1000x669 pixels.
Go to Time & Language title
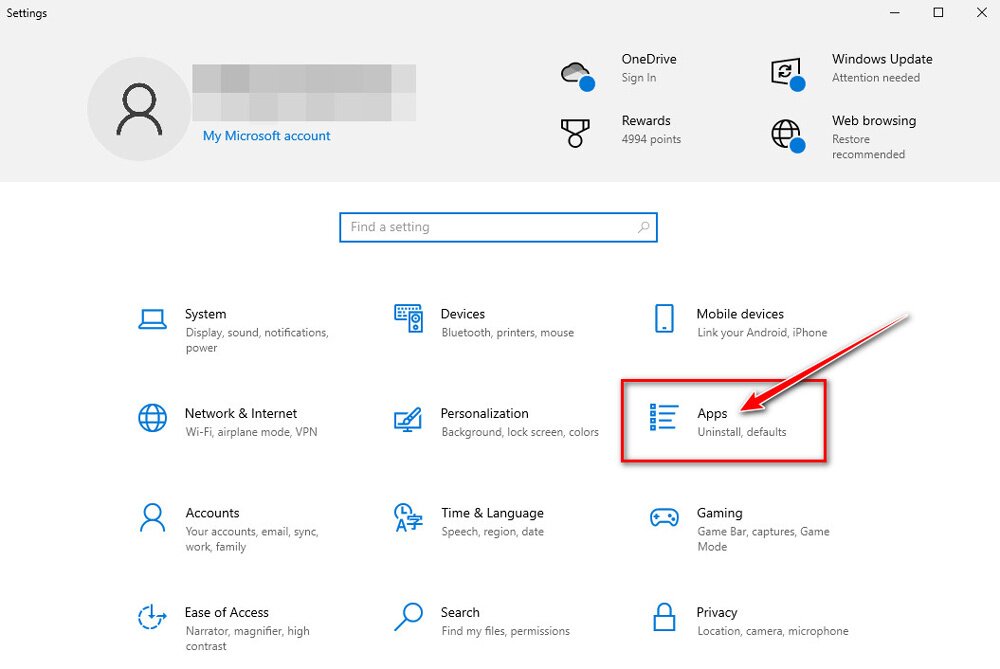point(492,513)
